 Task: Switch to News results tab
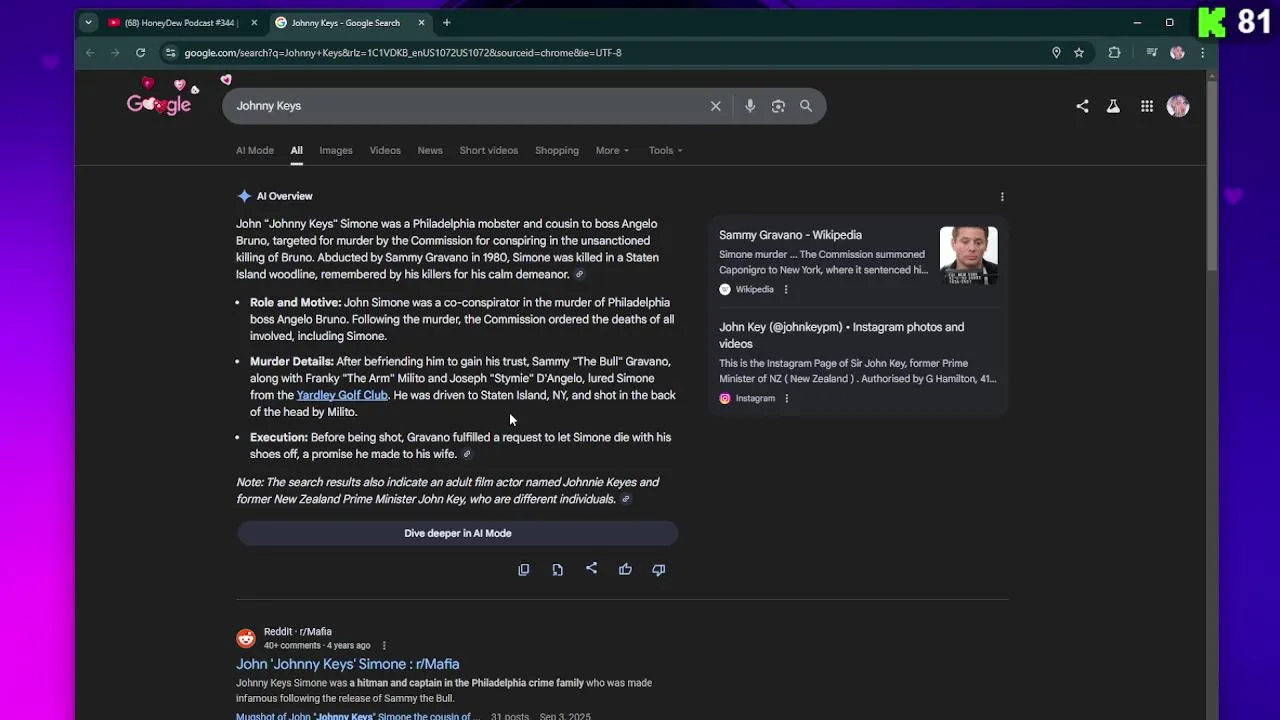(x=430, y=150)
